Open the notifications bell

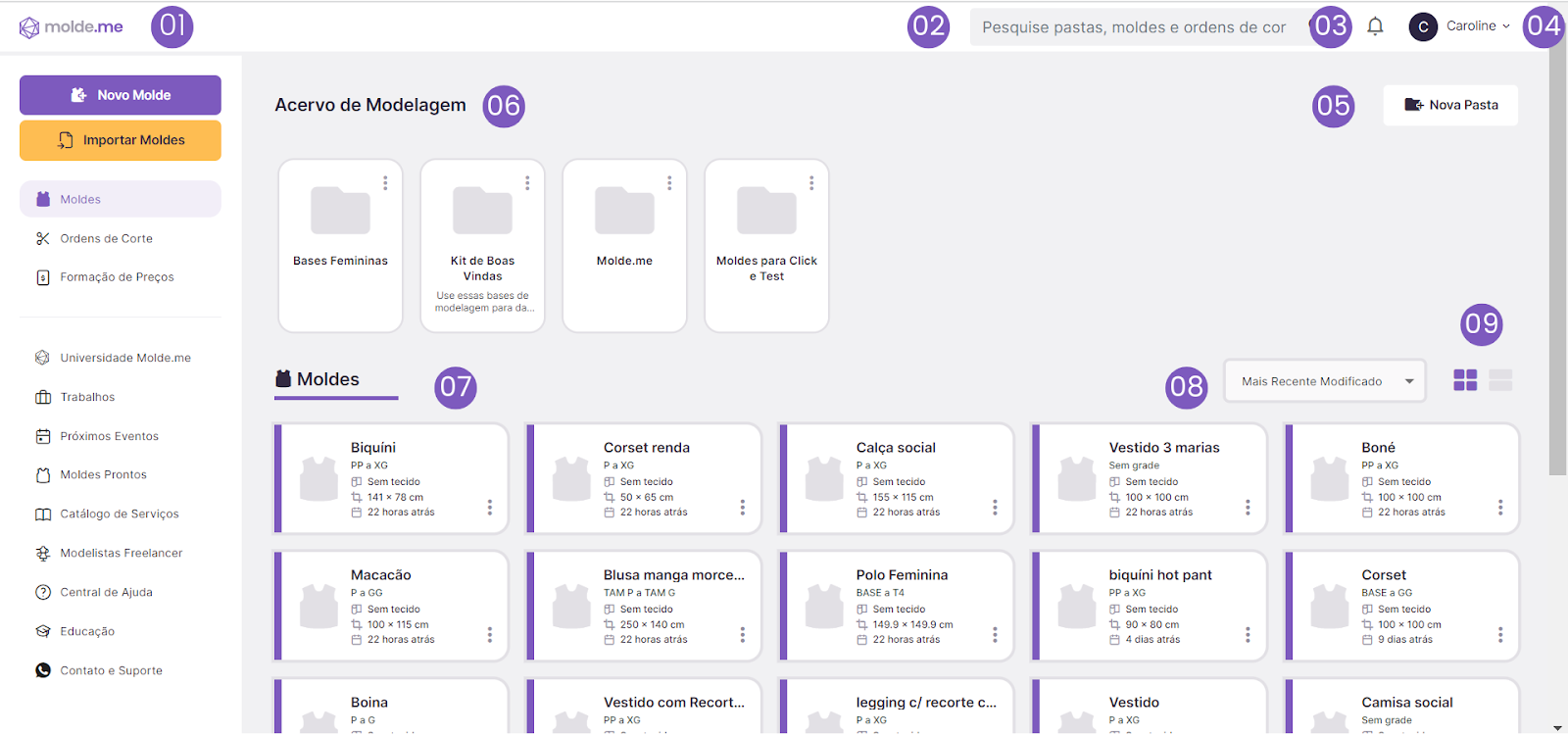click(x=1375, y=26)
